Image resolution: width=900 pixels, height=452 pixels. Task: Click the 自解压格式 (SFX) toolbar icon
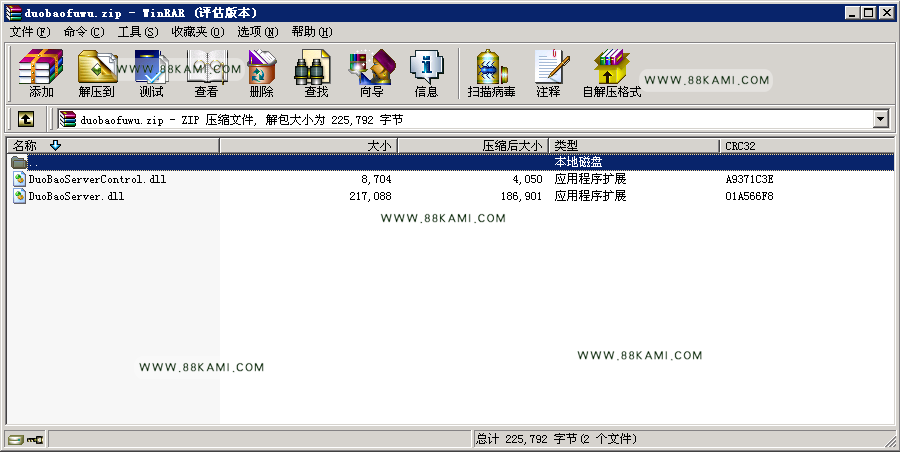612,73
